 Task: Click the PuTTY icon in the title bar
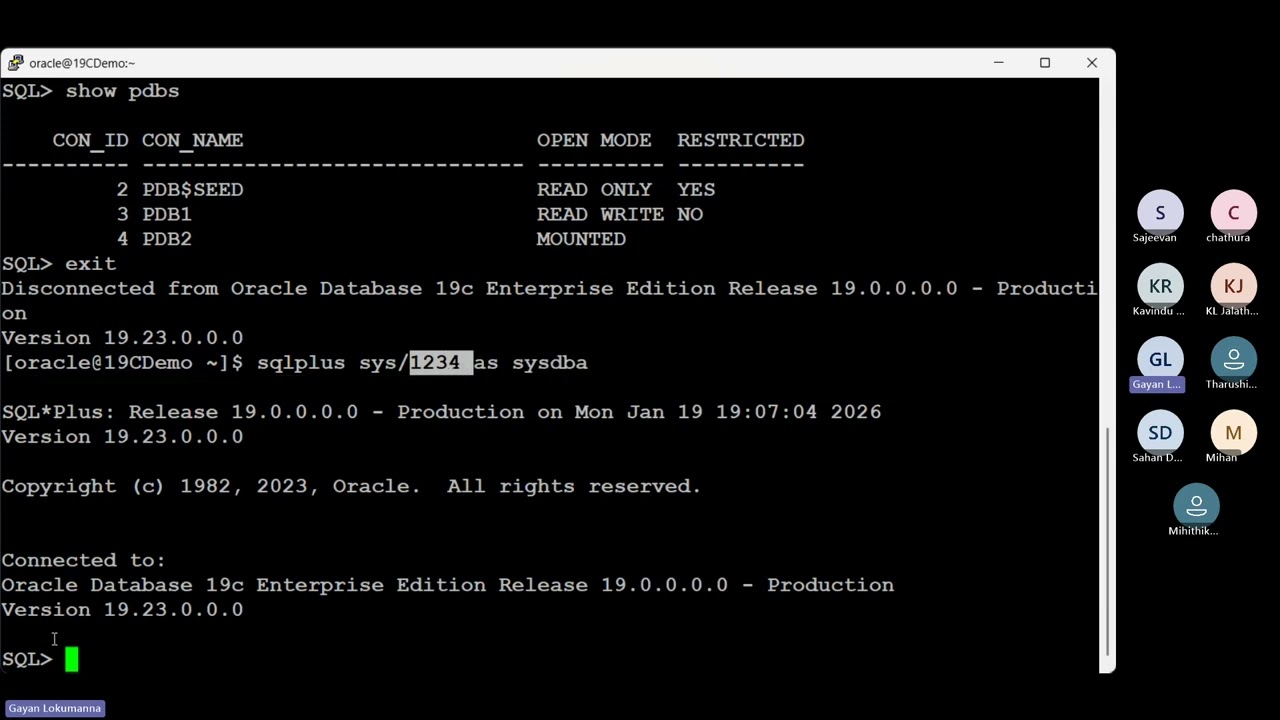[x=15, y=63]
